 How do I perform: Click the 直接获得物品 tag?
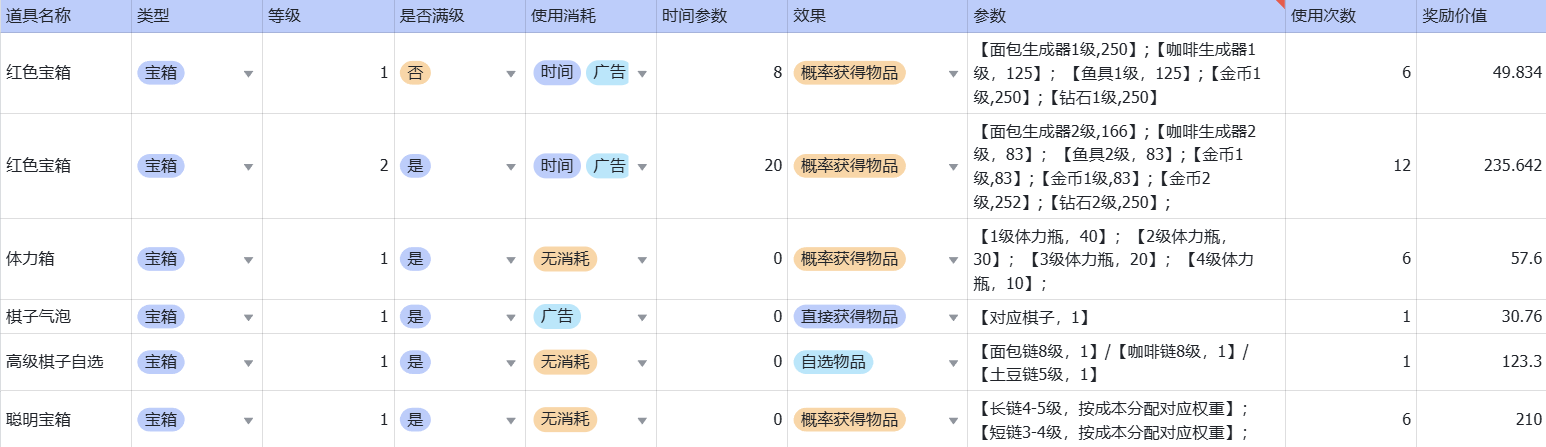point(850,317)
